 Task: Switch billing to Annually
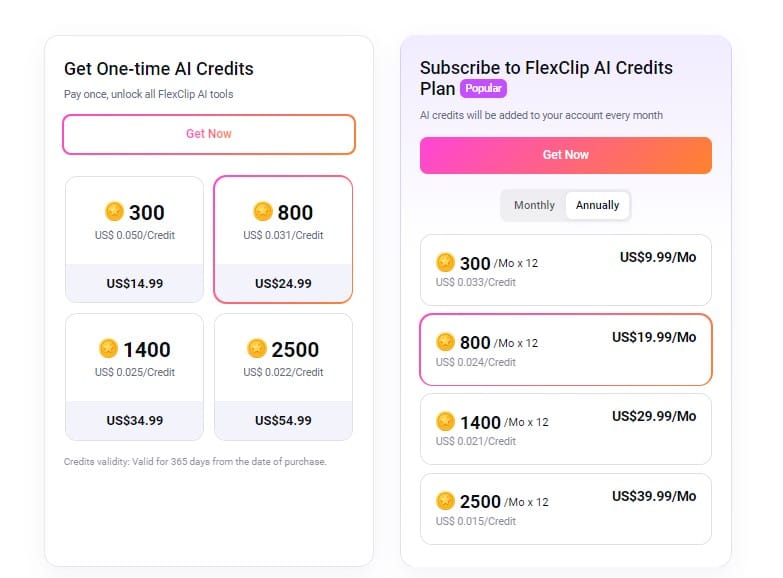coord(597,205)
